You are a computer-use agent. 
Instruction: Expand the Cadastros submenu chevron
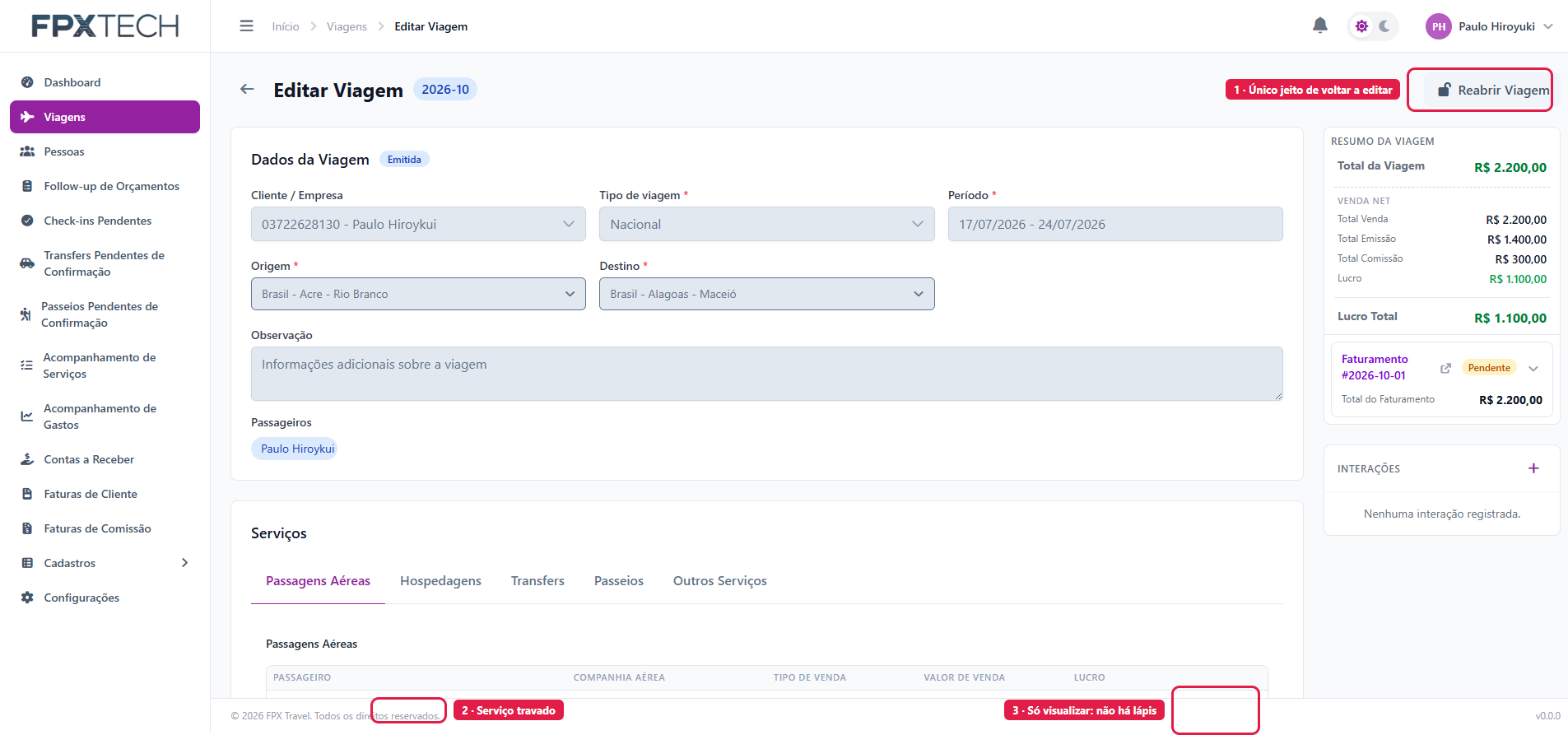tap(184, 563)
